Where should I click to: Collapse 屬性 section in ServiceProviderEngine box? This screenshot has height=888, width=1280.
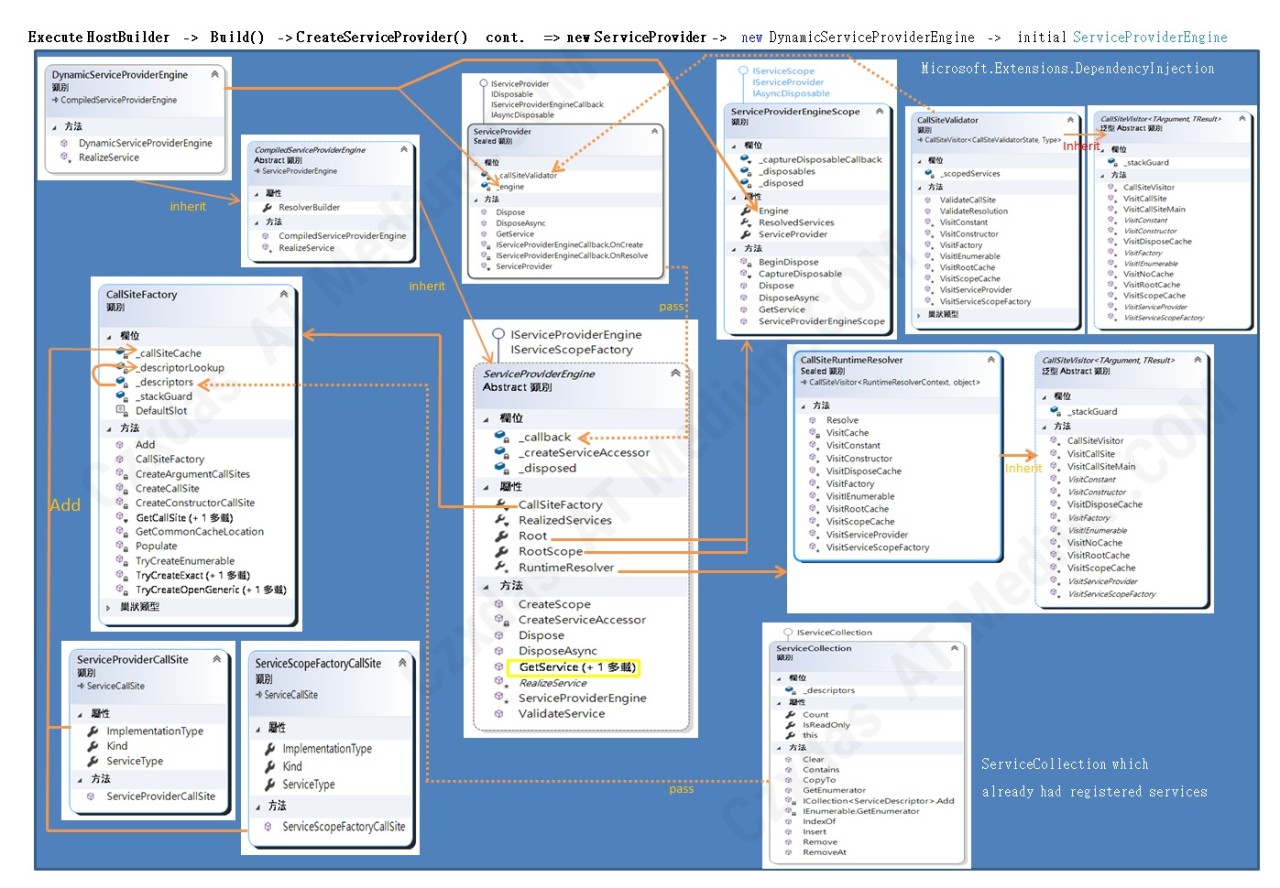487,486
